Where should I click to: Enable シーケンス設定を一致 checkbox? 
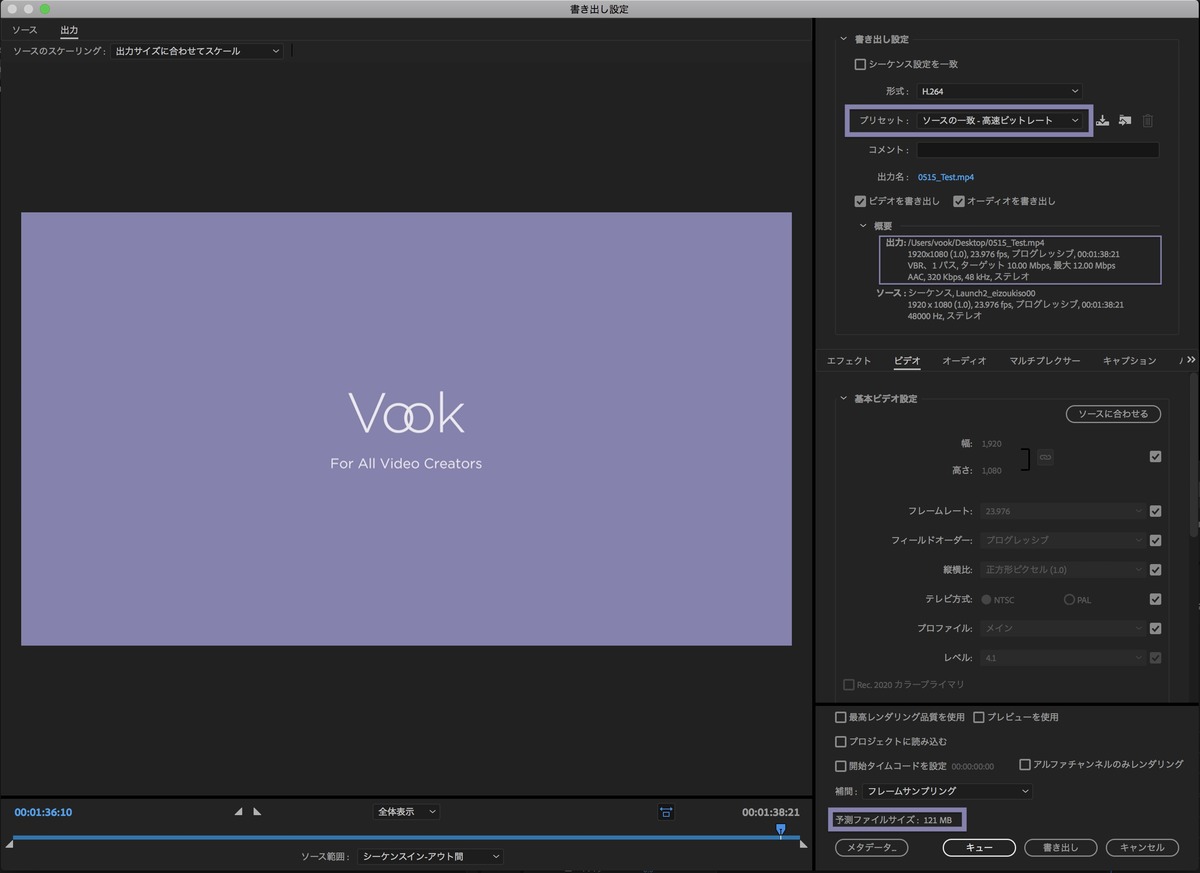tap(860, 64)
